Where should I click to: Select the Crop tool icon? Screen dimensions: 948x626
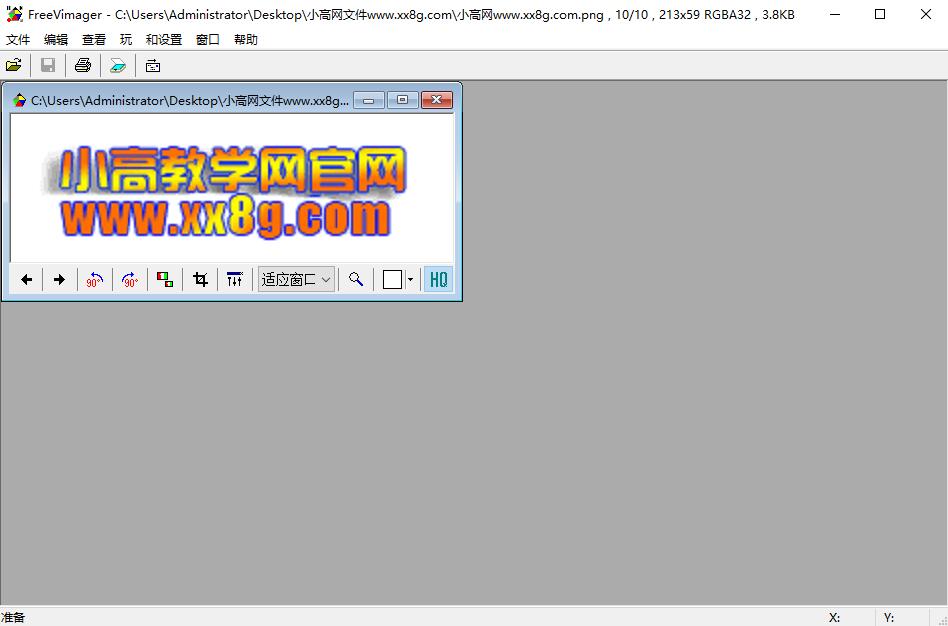pyautogui.click(x=199, y=279)
